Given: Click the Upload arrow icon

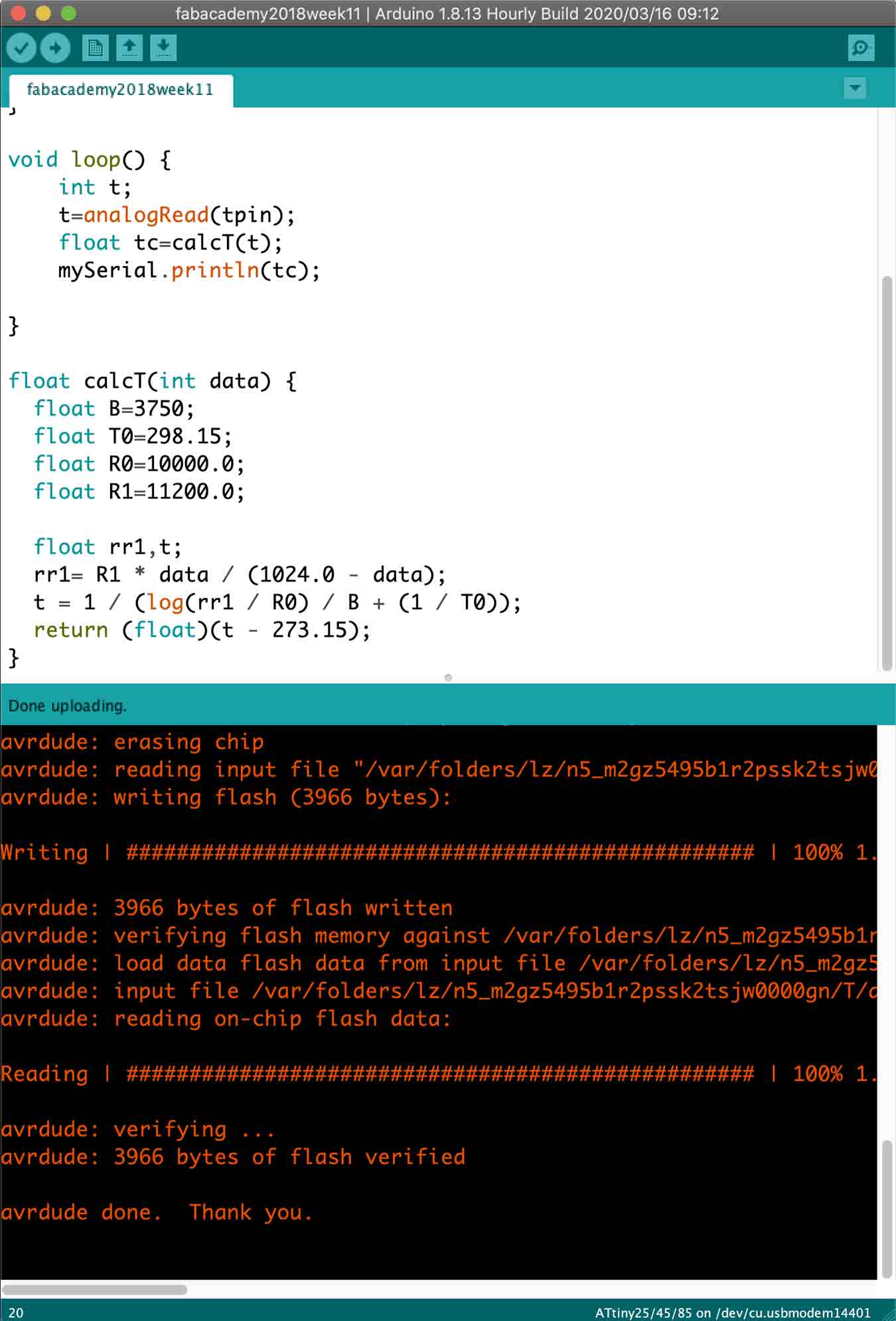Looking at the screenshot, I should pyautogui.click(x=55, y=48).
